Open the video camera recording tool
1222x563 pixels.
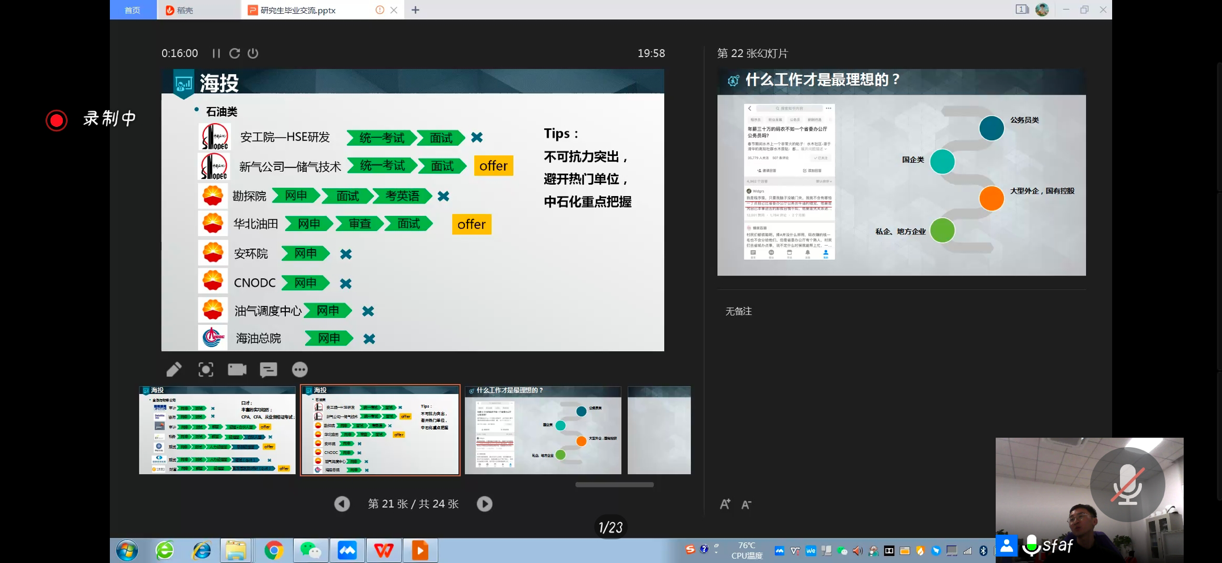coord(237,370)
